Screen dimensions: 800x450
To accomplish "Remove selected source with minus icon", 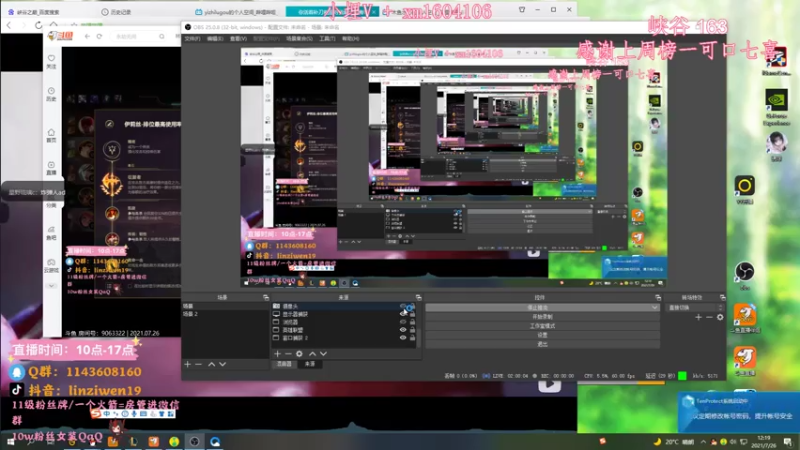I will 288,354.
